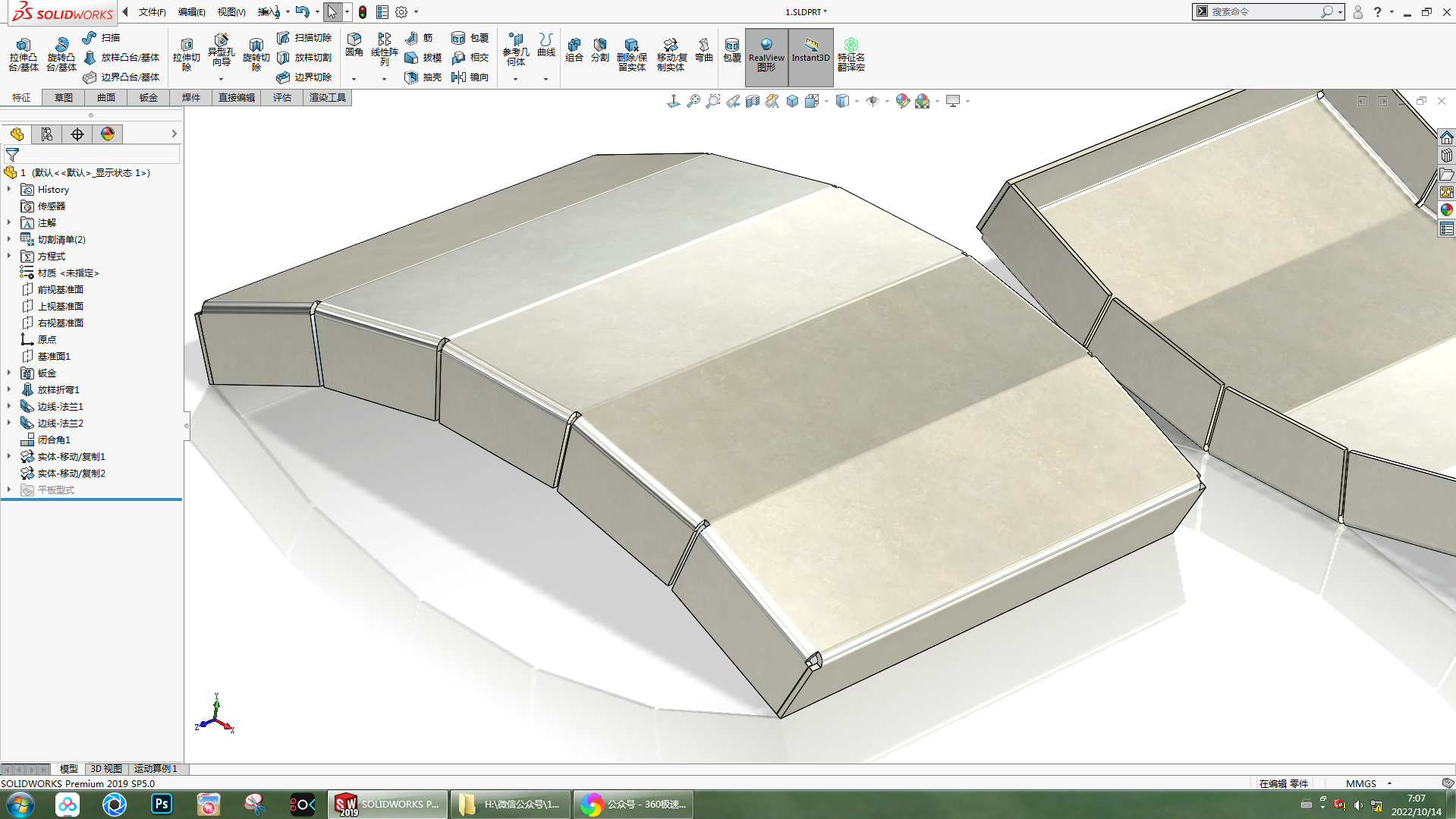
Task: Open the Windows Start button
Action: 20,805
